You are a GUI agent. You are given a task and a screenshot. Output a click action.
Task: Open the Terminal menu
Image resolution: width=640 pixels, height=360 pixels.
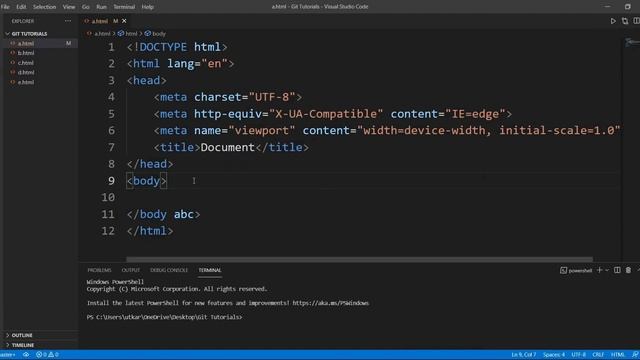pos(124,7)
